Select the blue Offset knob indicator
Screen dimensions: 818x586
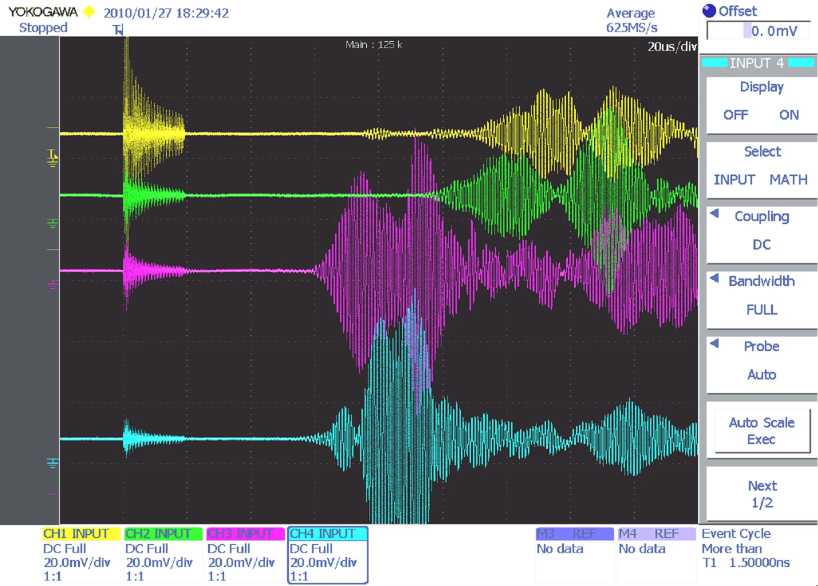tap(709, 11)
